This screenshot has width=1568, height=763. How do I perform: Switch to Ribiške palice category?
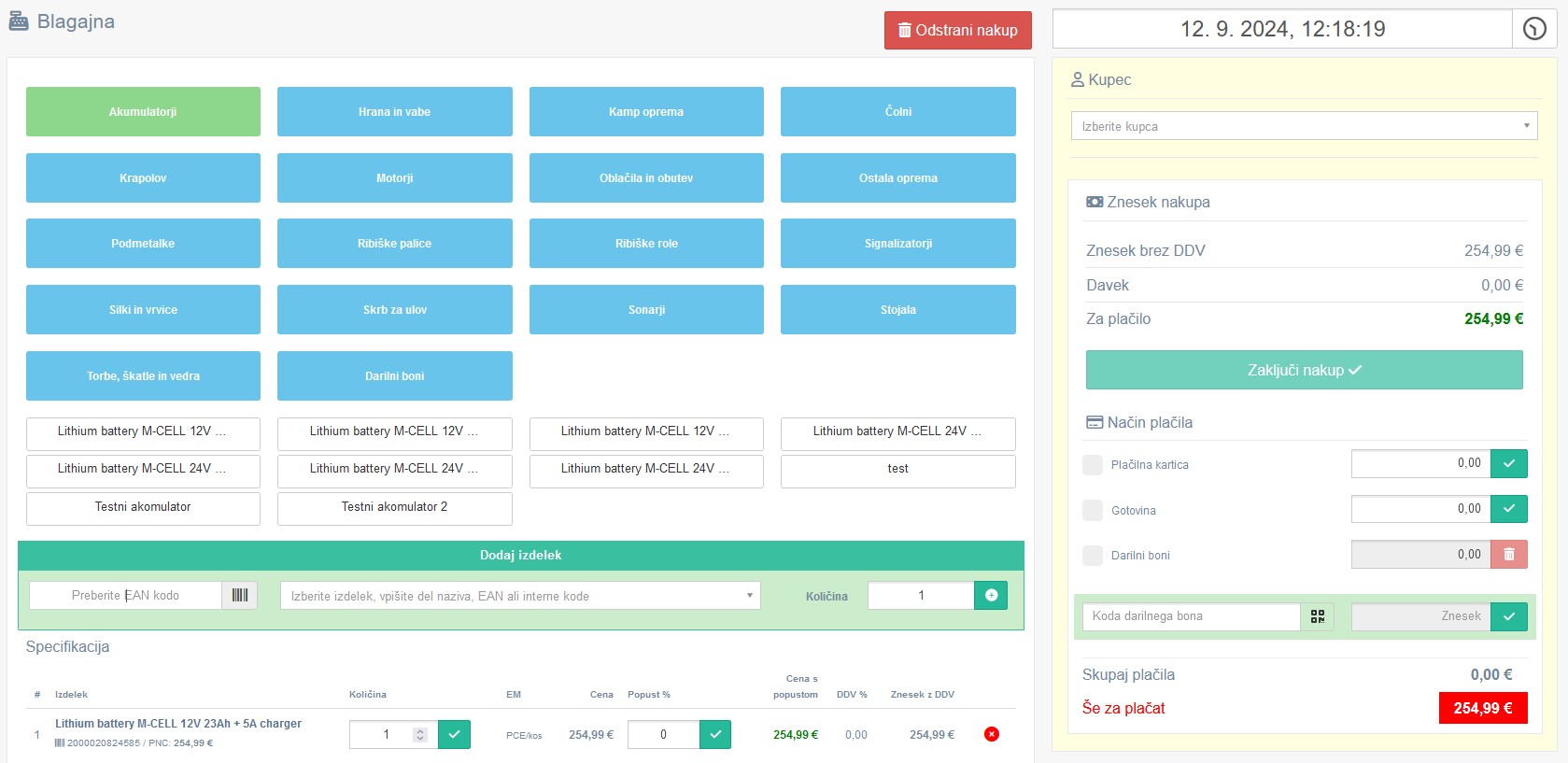tap(394, 244)
